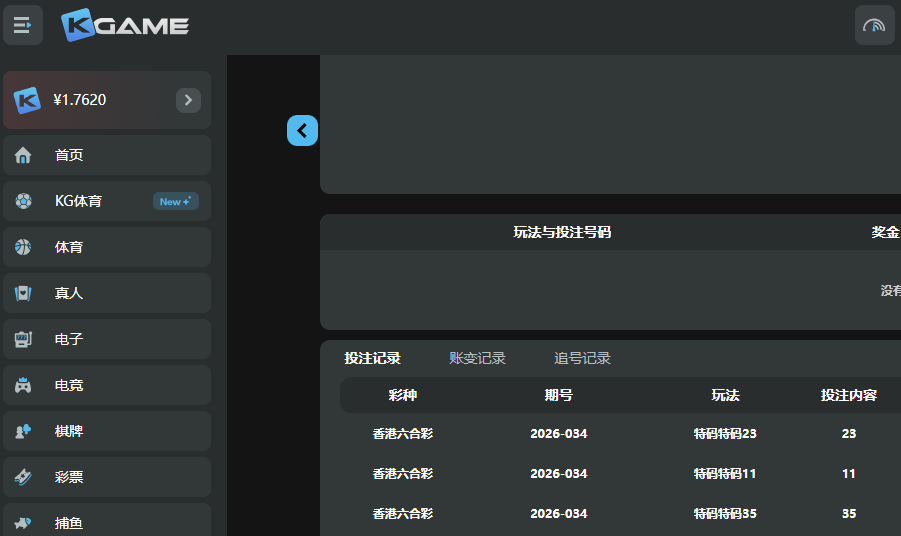Open the 棋牌 sidebar item

tap(107, 431)
